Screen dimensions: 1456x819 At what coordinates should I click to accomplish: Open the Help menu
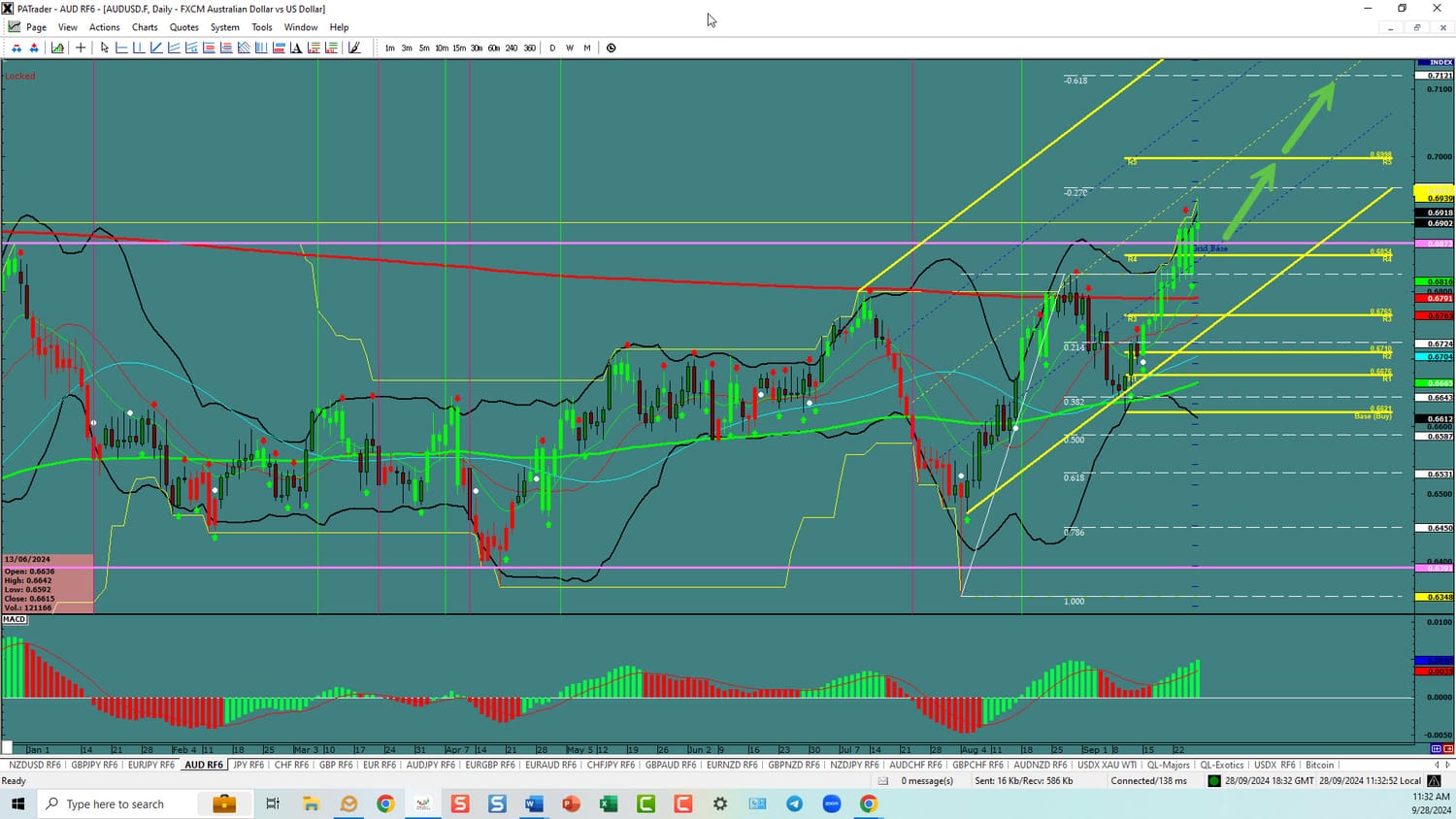[339, 27]
